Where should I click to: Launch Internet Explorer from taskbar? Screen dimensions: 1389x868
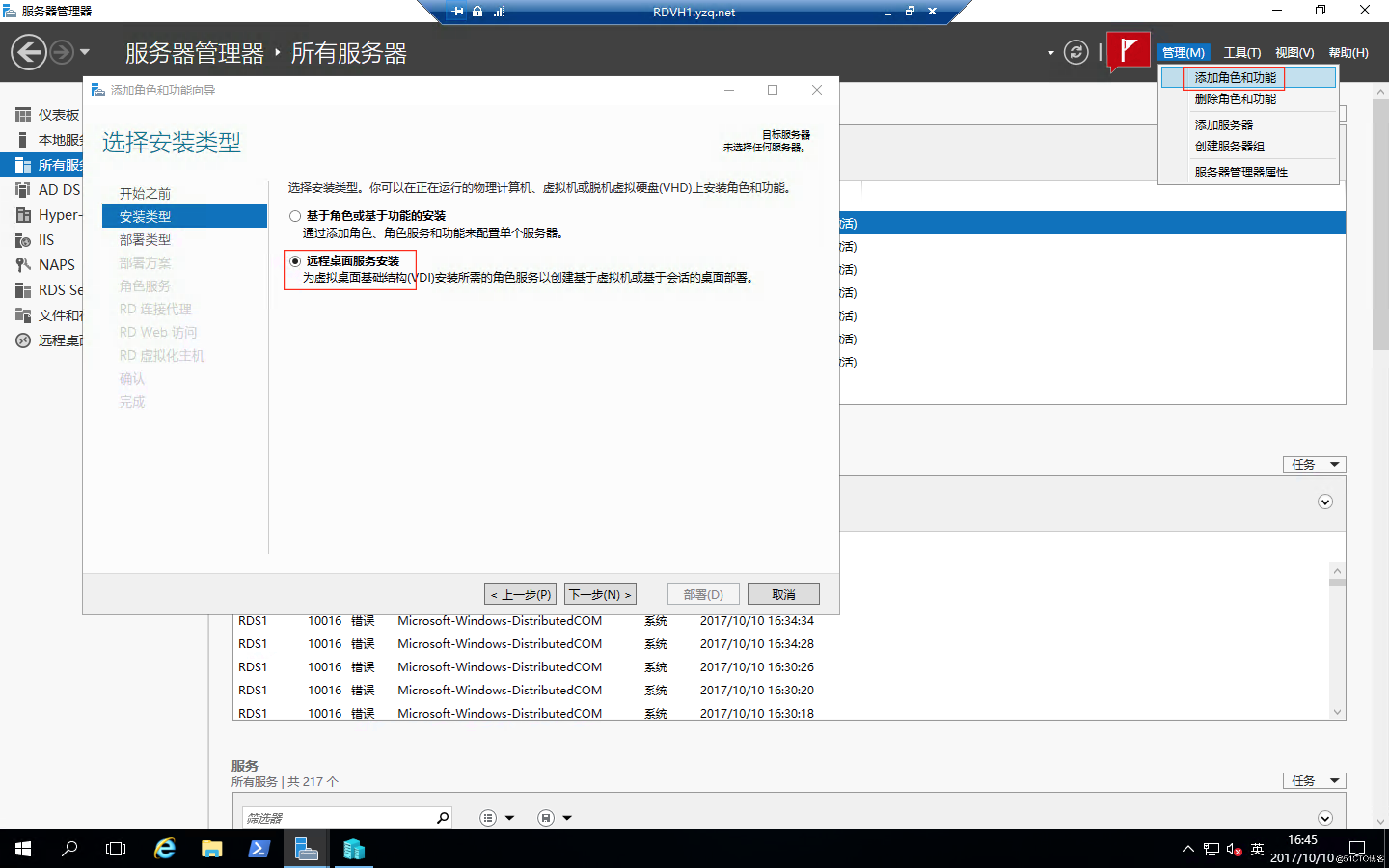(x=165, y=849)
